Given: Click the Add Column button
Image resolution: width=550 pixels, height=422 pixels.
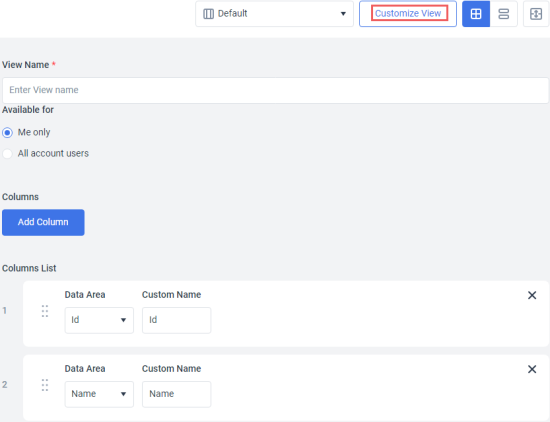Looking at the screenshot, I should [43, 222].
